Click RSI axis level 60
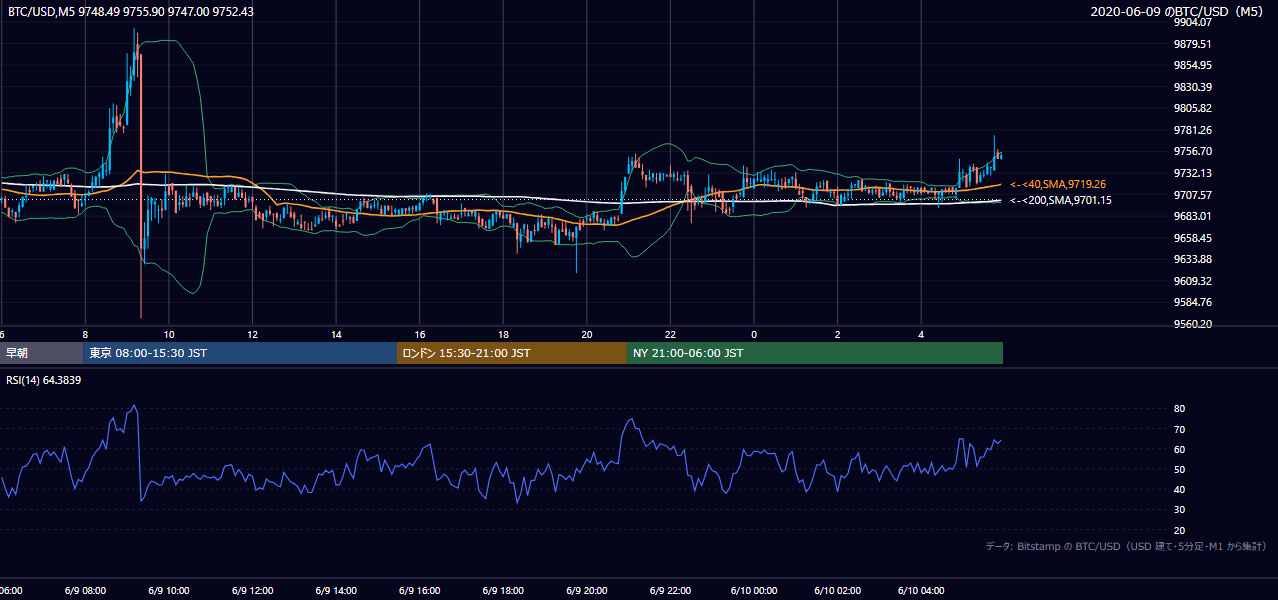The height and width of the screenshot is (600, 1278). pos(1179,449)
